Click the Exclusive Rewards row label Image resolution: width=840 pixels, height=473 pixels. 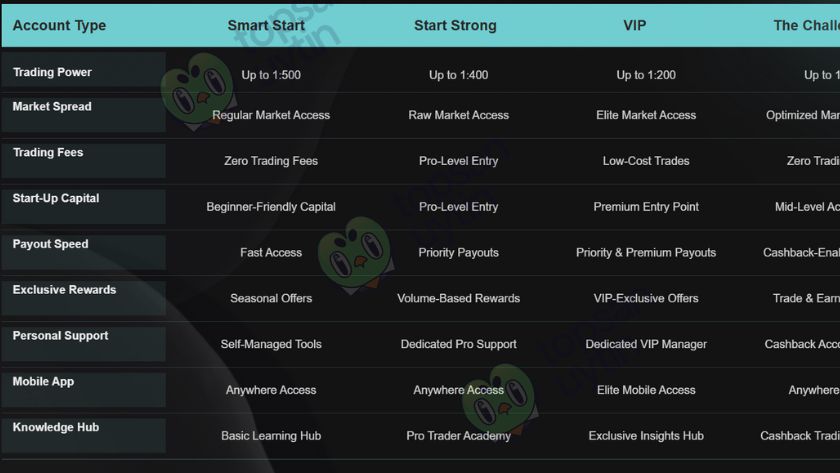pos(64,290)
